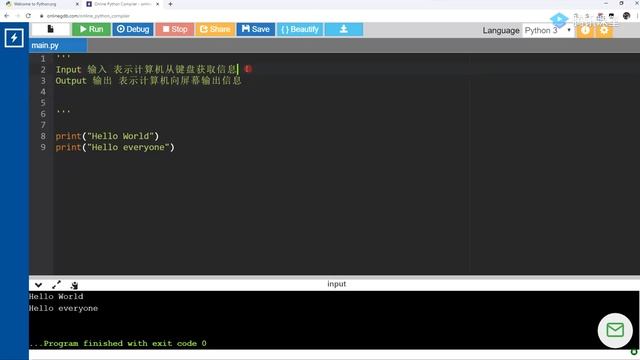This screenshot has width=640, height=360.
Task: Share the code with the Share button
Action: tap(215, 29)
